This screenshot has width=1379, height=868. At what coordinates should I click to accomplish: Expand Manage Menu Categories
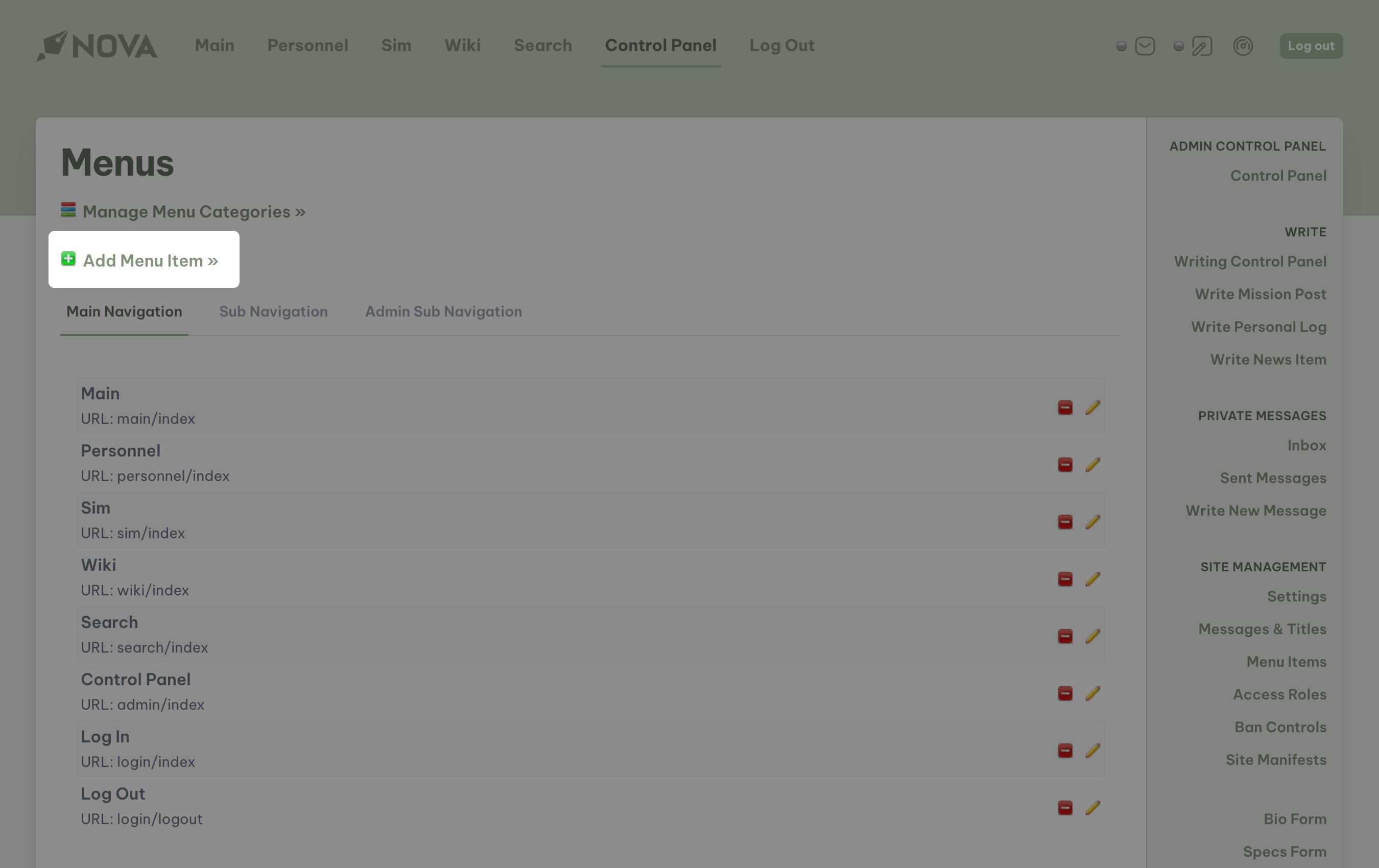click(x=194, y=211)
